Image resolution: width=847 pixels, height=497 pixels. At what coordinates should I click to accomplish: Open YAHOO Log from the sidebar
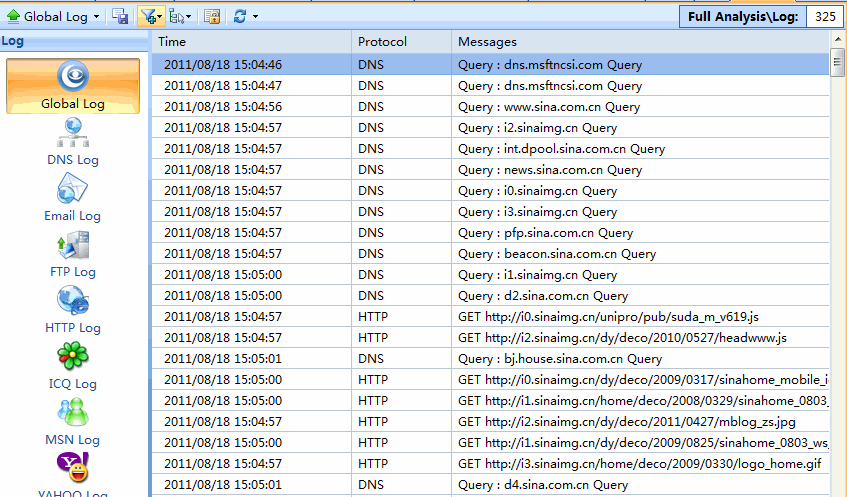(x=73, y=475)
